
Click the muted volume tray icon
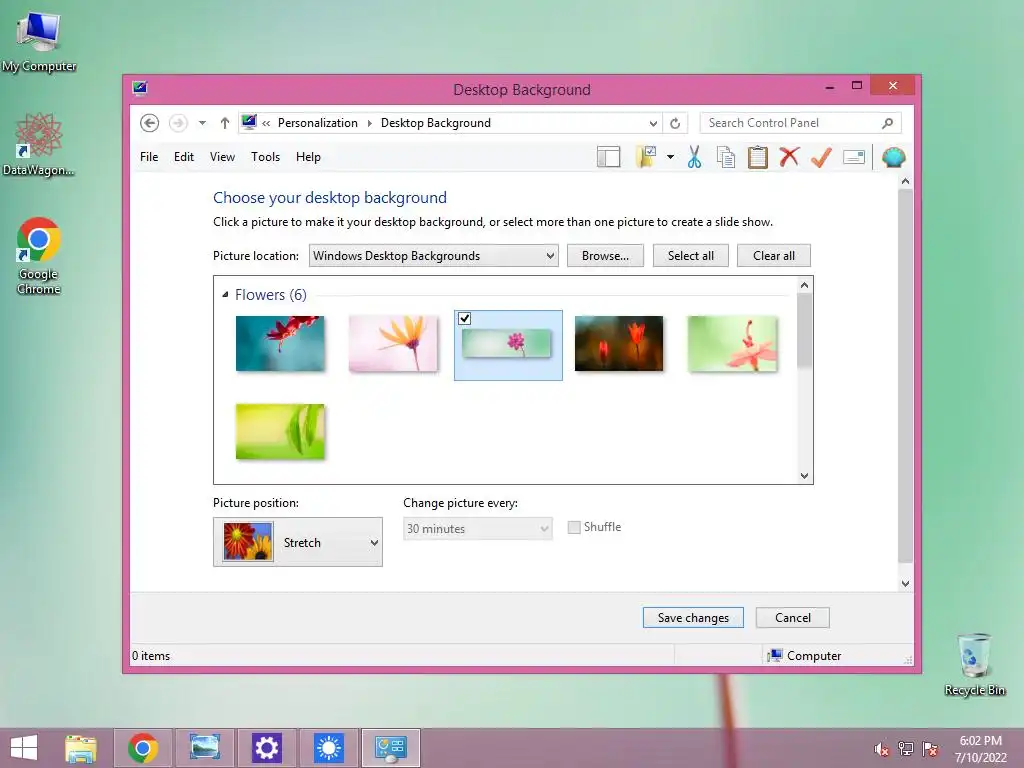tap(882, 749)
